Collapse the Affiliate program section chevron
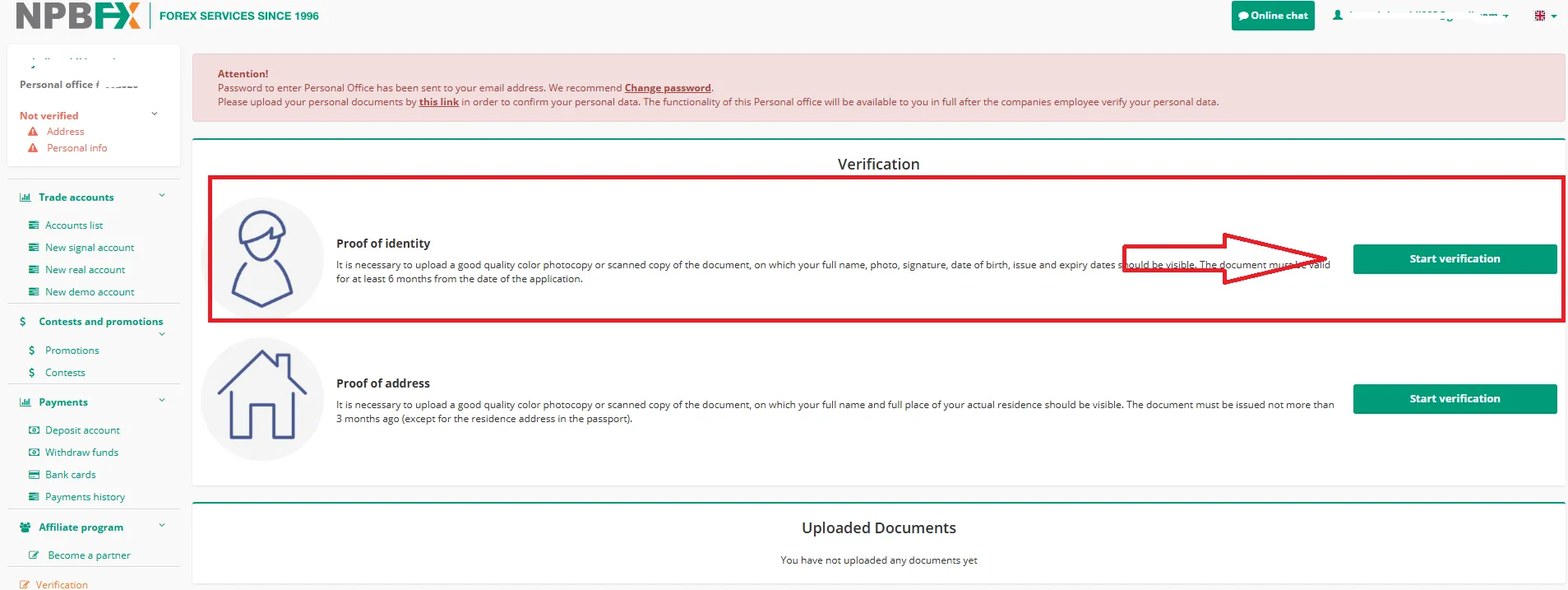The width and height of the screenshot is (1568, 590). click(162, 526)
